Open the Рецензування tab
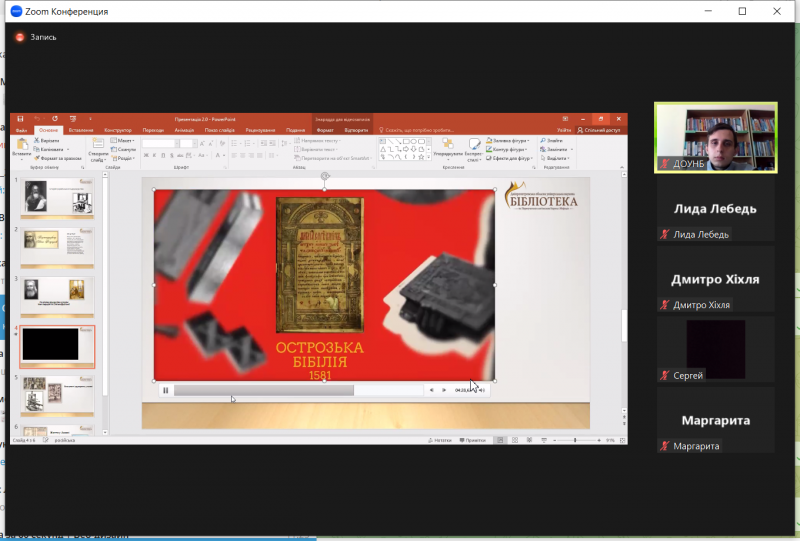The image size is (800, 541). tap(260, 130)
